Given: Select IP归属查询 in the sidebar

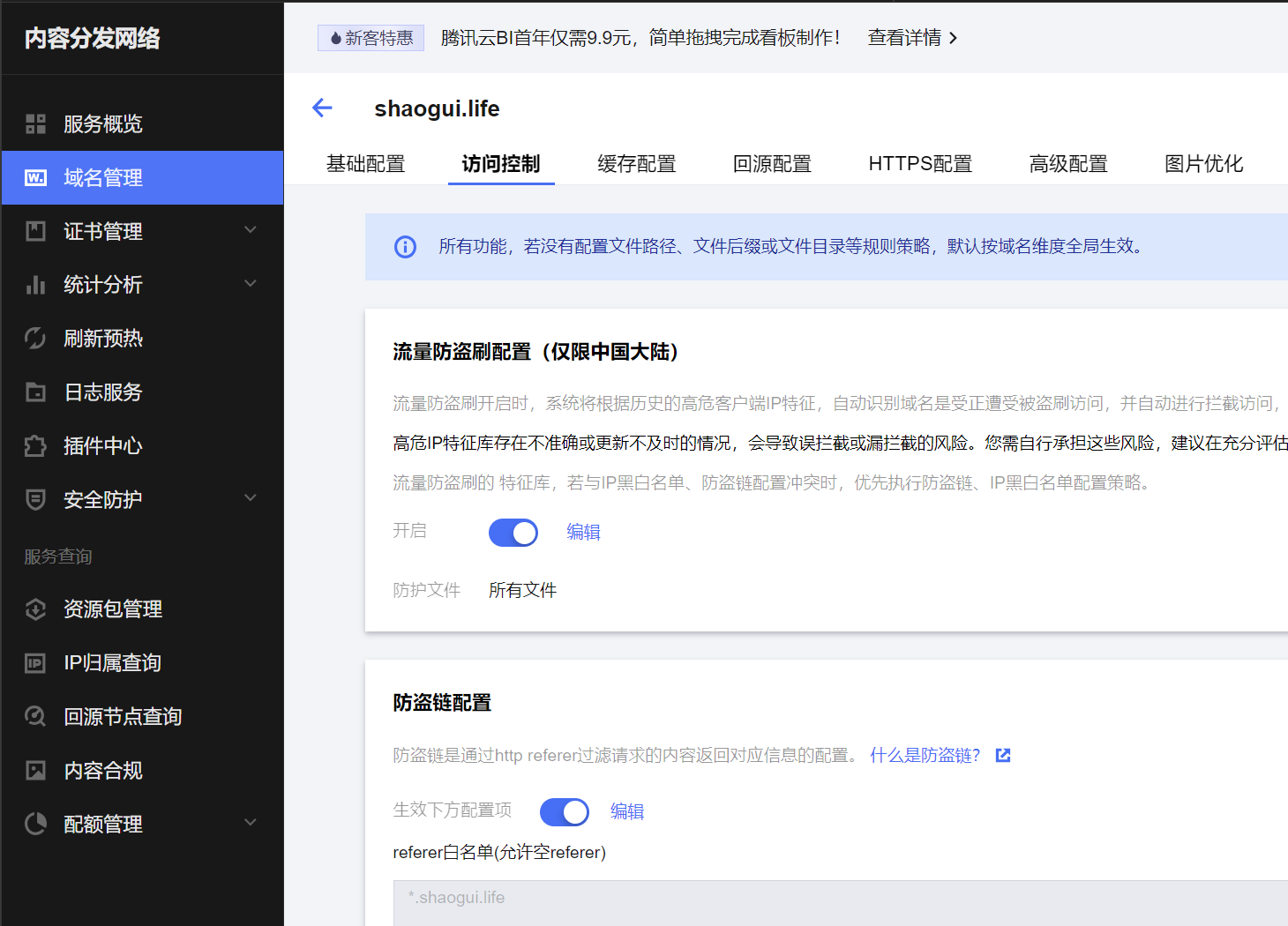Looking at the screenshot, I should [x=111, y=662].
